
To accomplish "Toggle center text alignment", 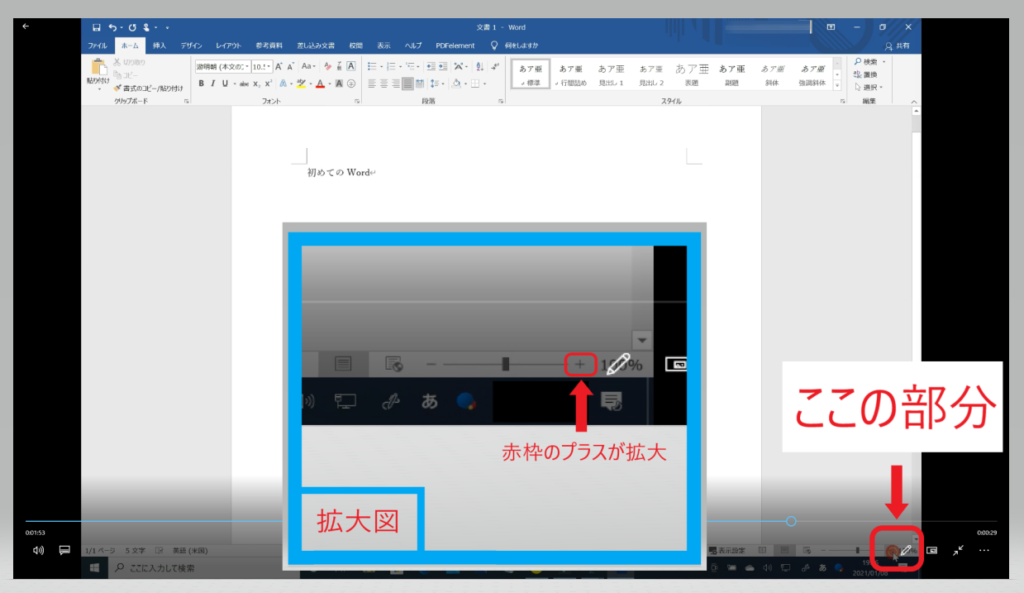I will tap(383, 84).
